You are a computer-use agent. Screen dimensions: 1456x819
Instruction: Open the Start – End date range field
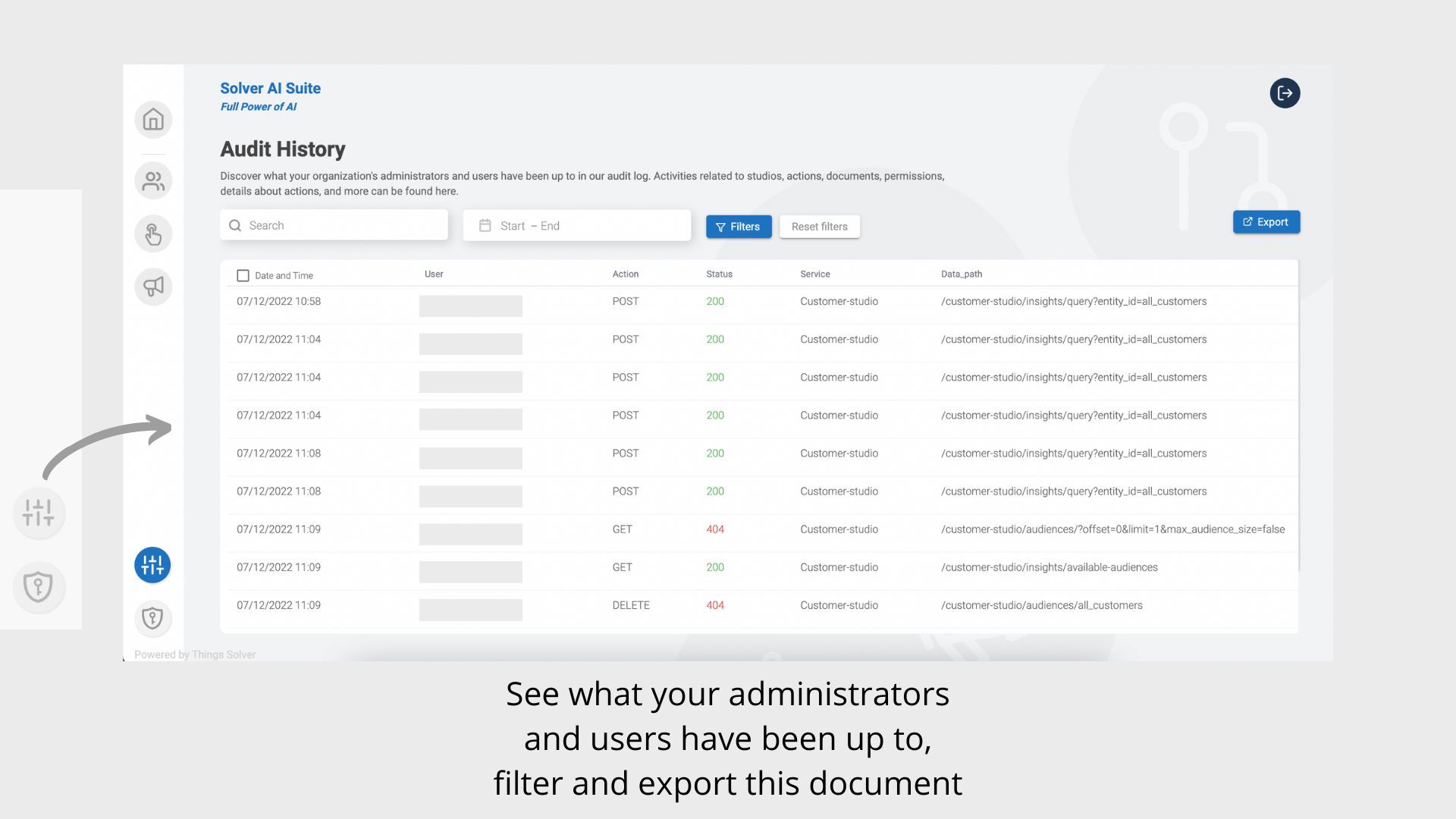coord(577,225)
